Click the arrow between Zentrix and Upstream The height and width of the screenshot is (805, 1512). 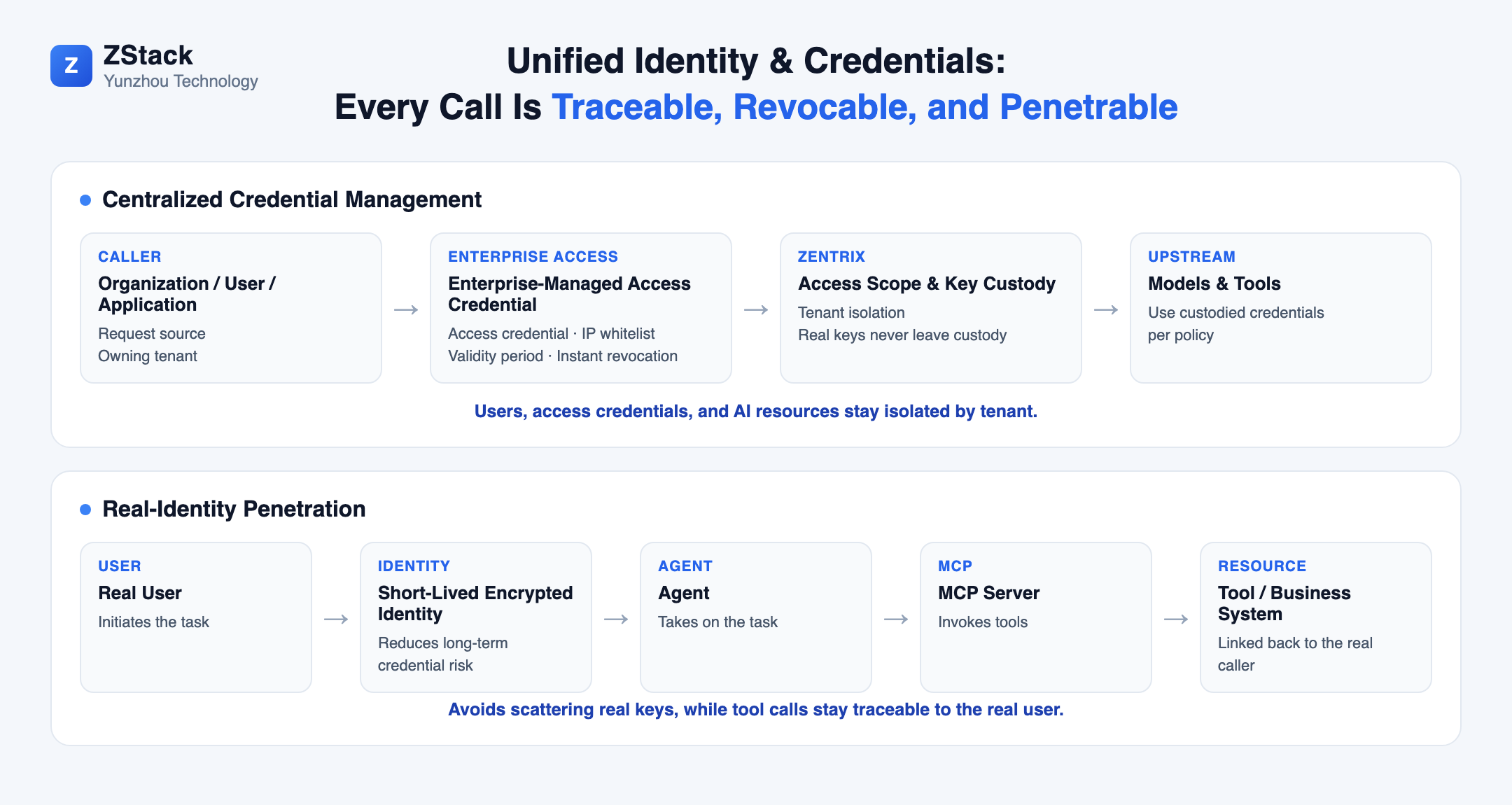(x=1106, y=309)
